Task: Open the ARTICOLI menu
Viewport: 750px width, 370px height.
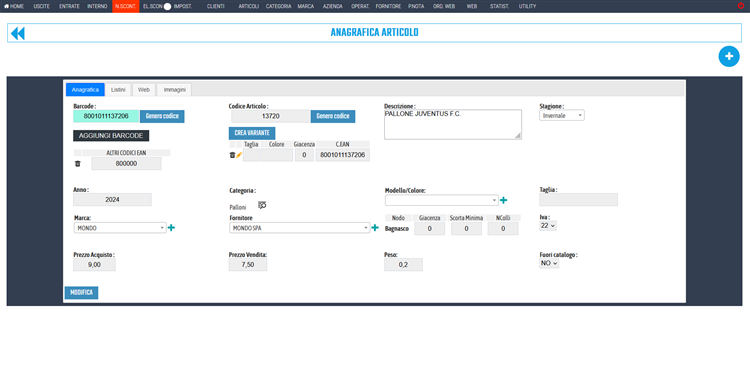Action: tap(249, 6)
